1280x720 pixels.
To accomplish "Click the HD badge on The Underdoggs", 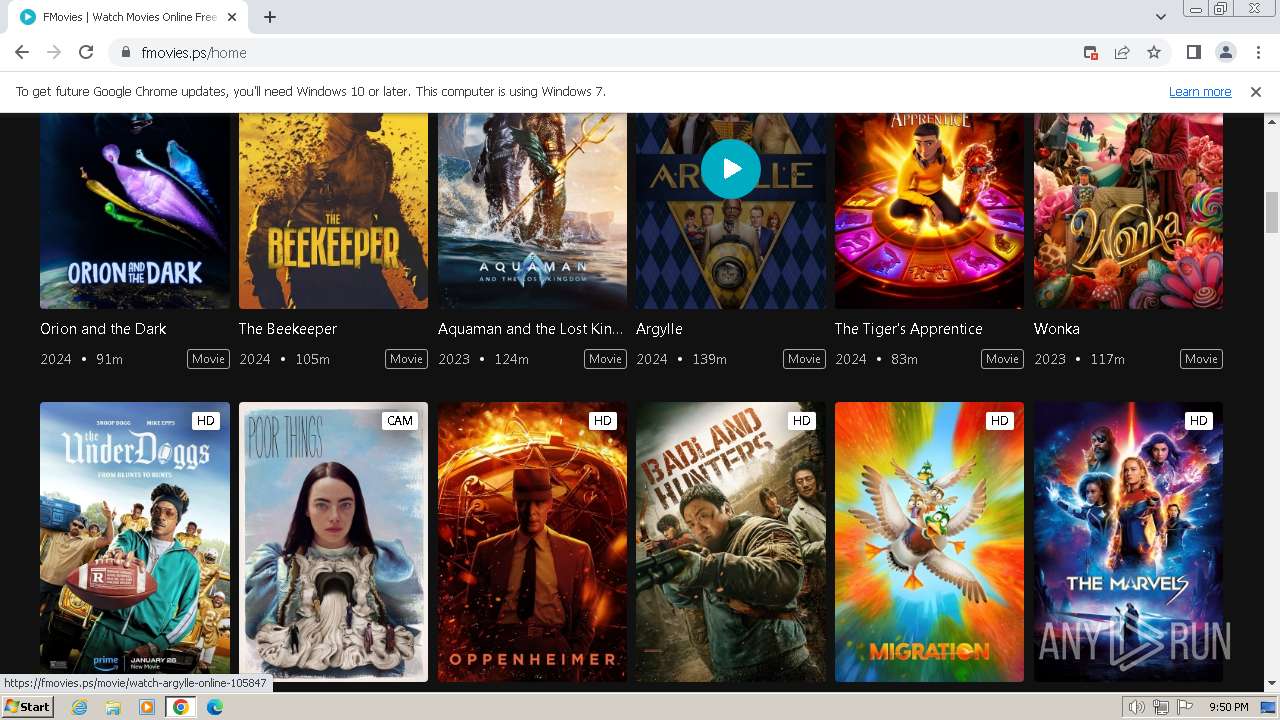I will point(205,421).
